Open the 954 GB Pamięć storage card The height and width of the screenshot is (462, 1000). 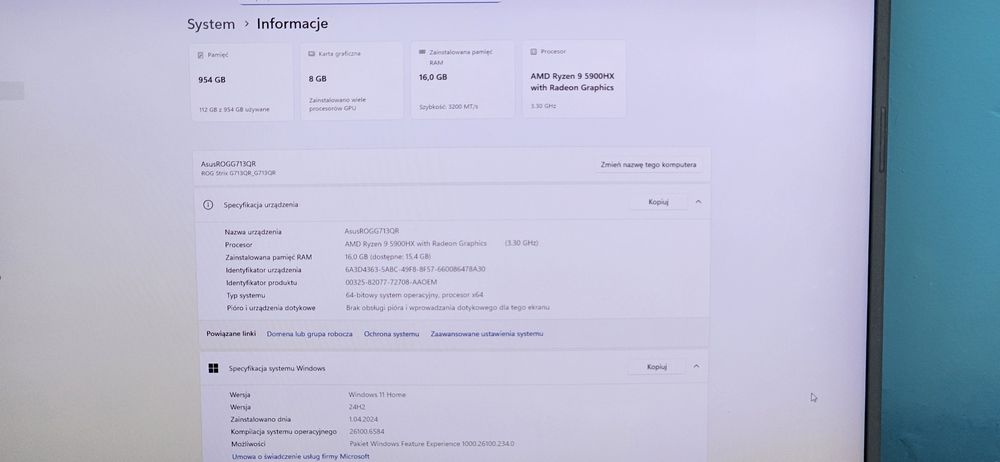[x=241, y=82]
